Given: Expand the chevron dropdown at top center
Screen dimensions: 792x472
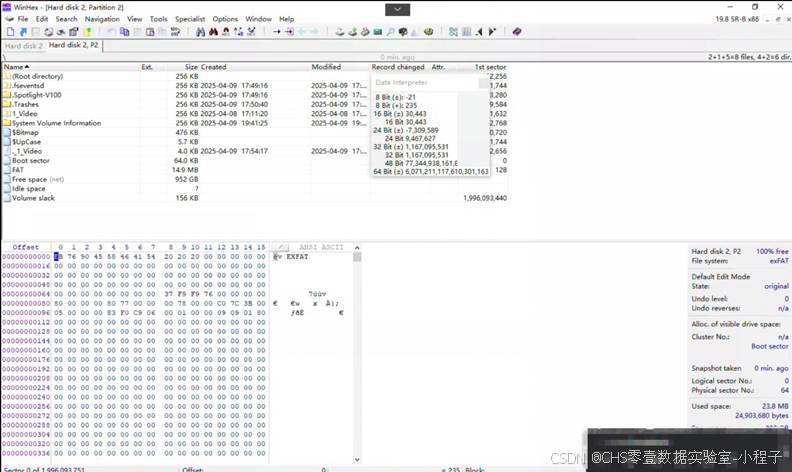Looking at the screenshot, I should click(x=398, y=9).
